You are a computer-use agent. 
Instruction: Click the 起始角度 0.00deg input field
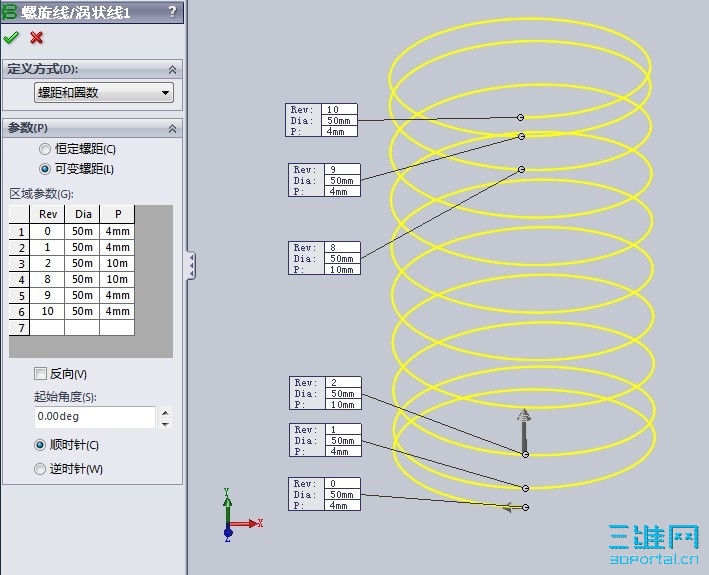(95, 417)
